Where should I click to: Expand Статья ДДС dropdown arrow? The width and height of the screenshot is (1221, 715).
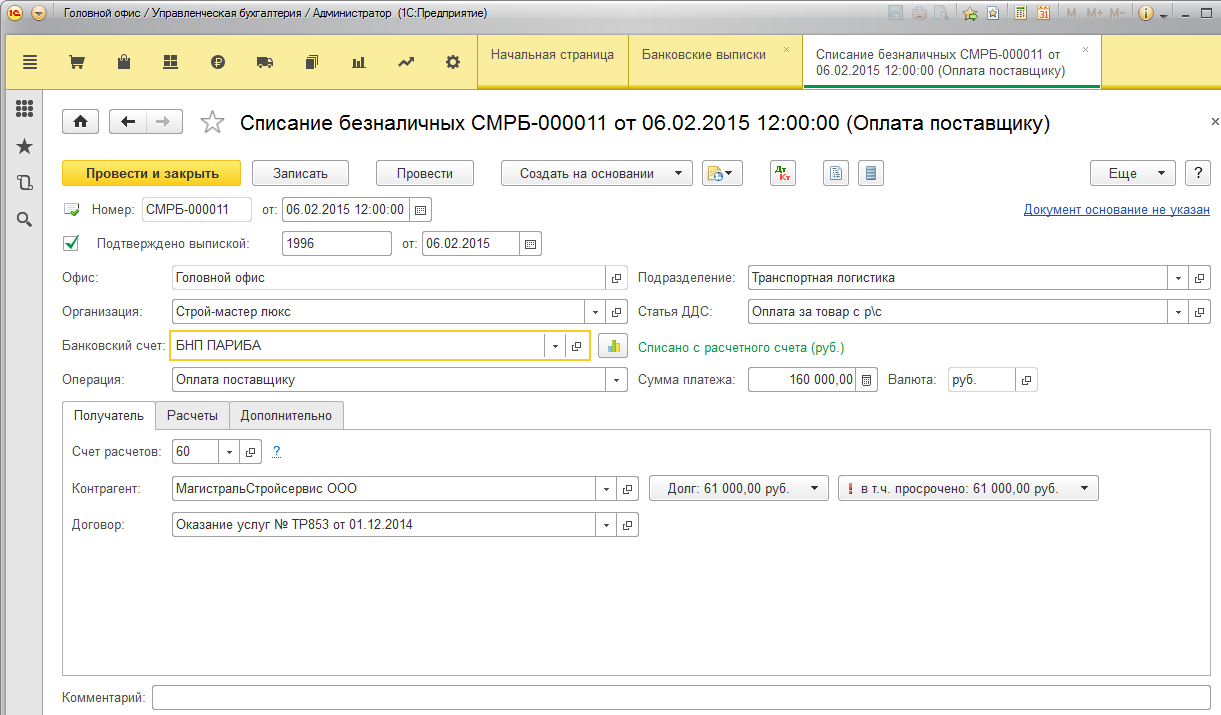pos(1179,311)
